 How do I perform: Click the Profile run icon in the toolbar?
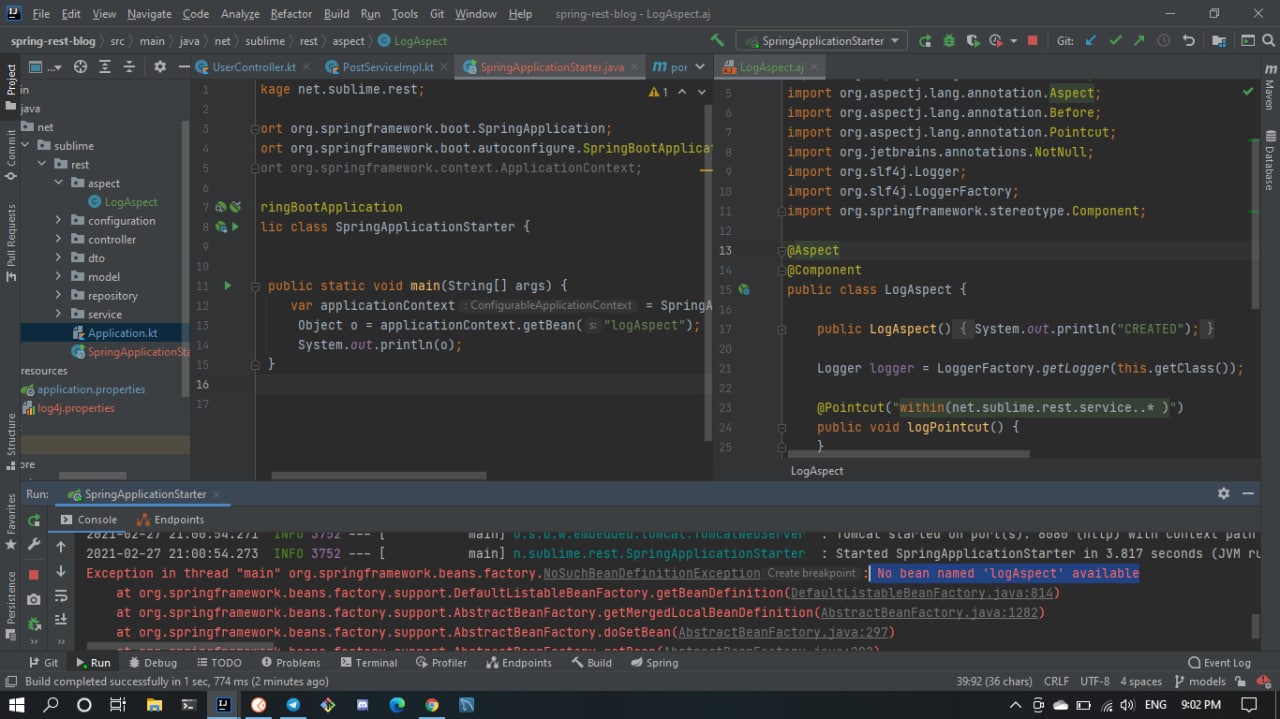[996, 41]
